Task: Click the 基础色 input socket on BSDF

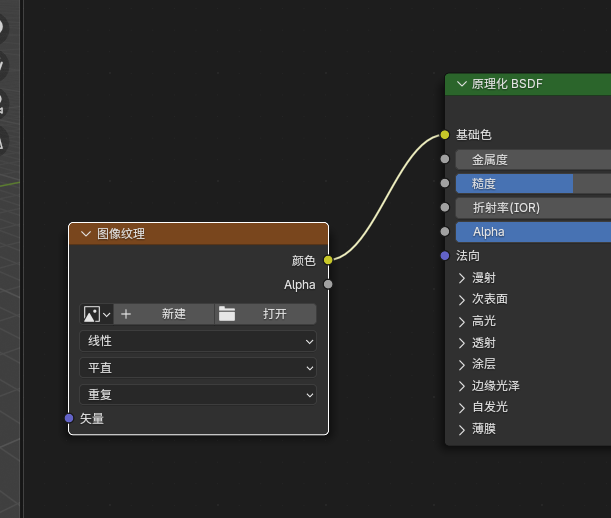Action: click(x=444, y=134)
